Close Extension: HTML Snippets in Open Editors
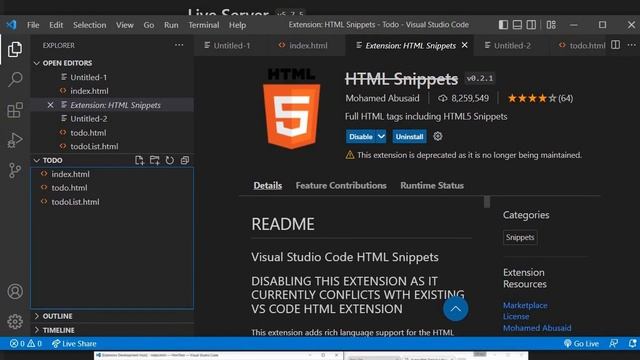The image size is (640, 360). click(x=50, y=105)
